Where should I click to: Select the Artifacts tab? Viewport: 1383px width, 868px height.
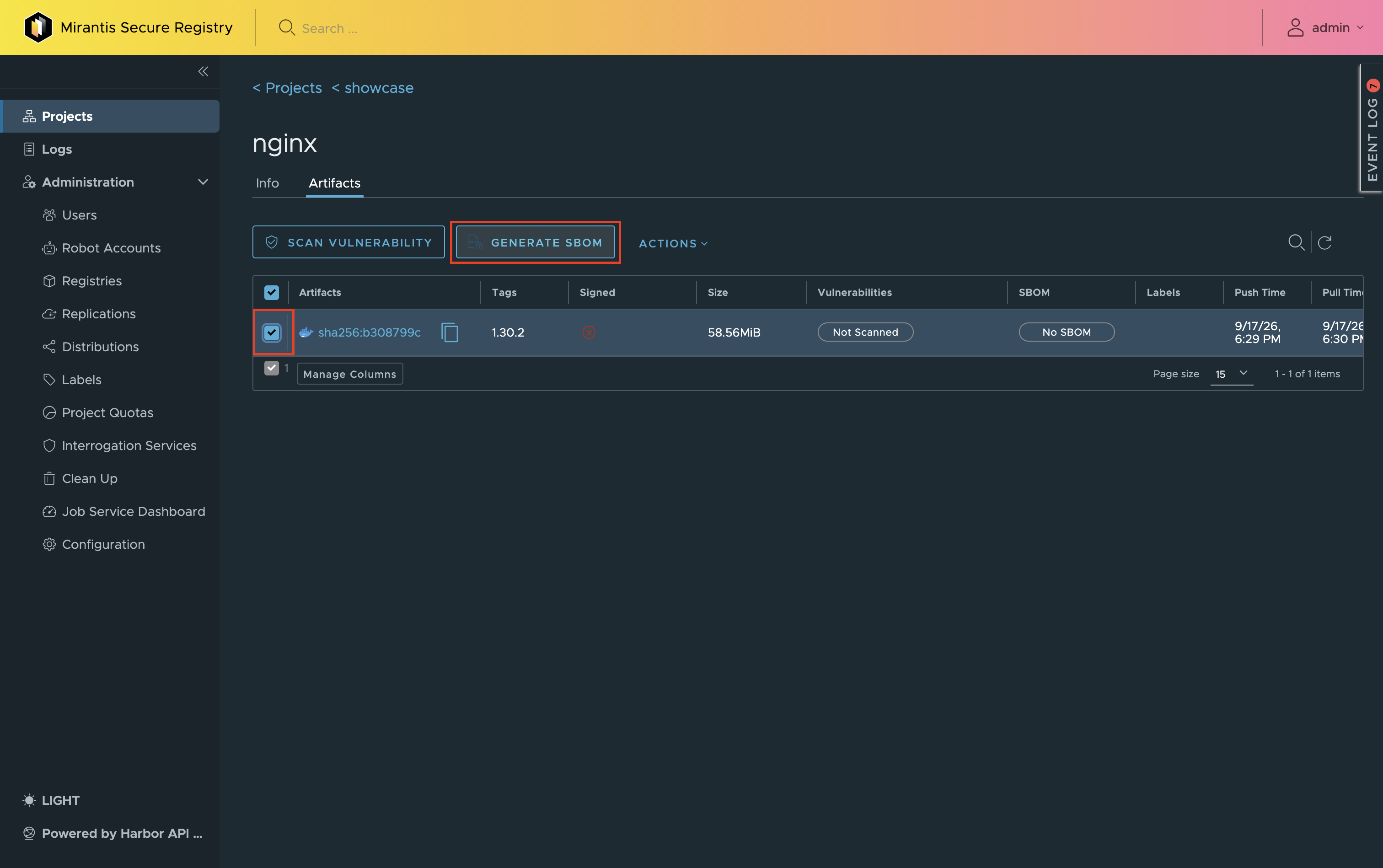[x=334, y=183]
